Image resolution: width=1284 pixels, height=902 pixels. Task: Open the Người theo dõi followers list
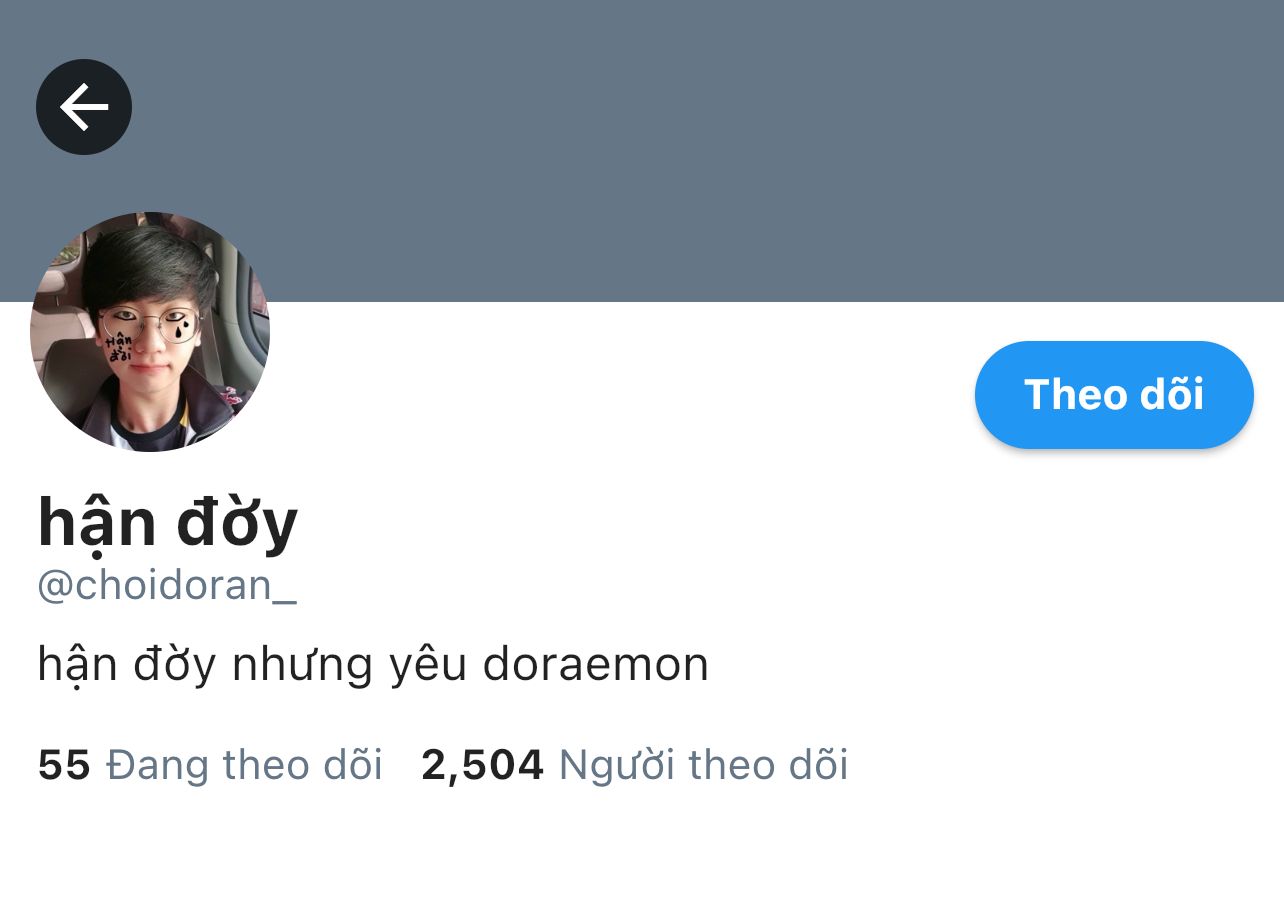tap(703, 765)
